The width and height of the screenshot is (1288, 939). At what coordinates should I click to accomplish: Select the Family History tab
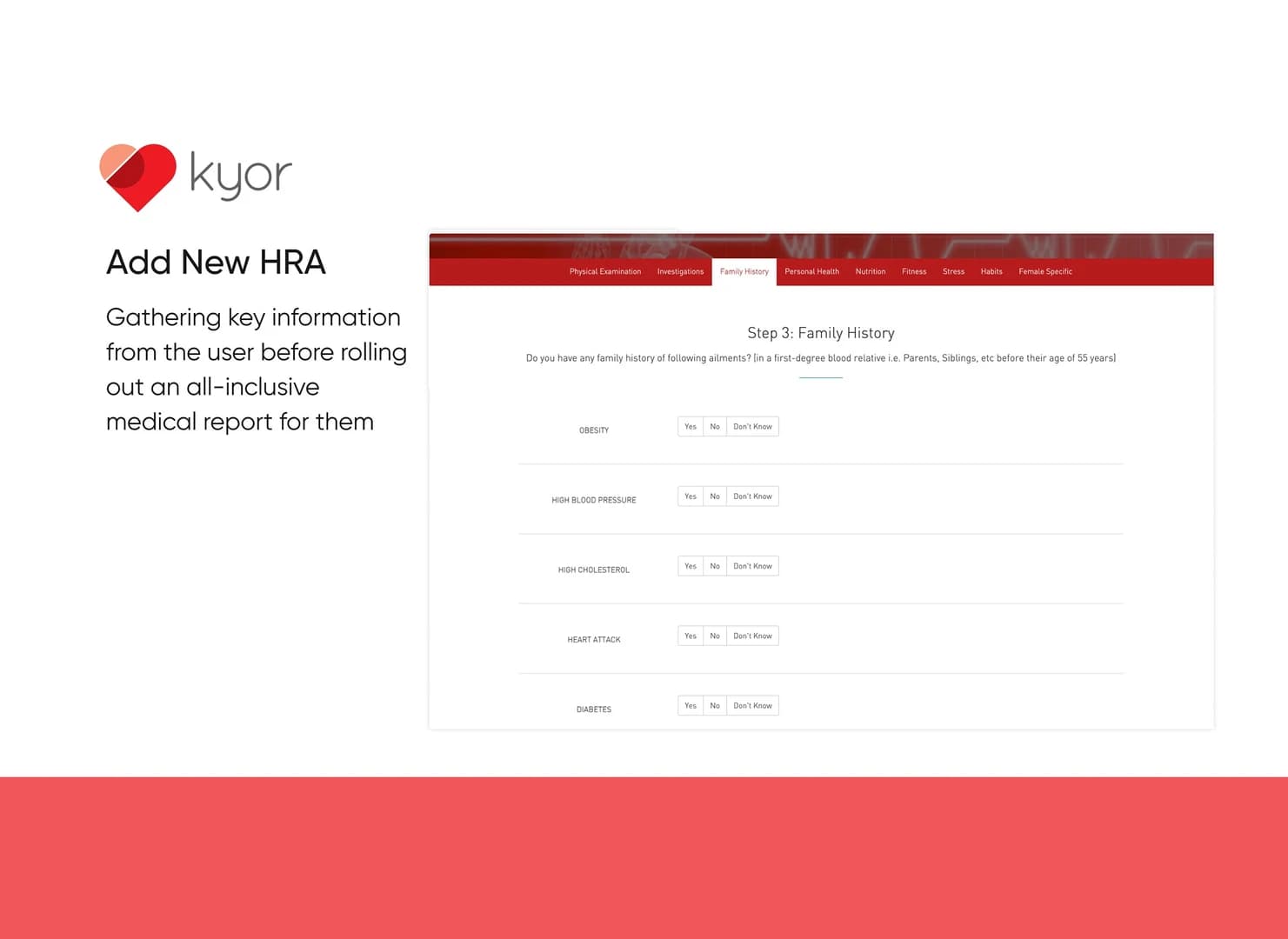pyautogui.click(x=744, y=272)
